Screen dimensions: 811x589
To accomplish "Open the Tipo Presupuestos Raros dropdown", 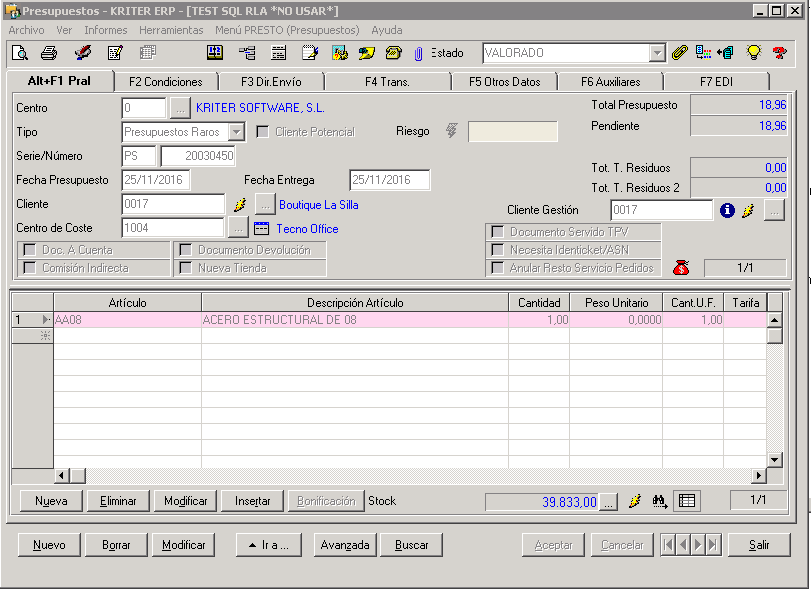I will click(x=236, y=132).
